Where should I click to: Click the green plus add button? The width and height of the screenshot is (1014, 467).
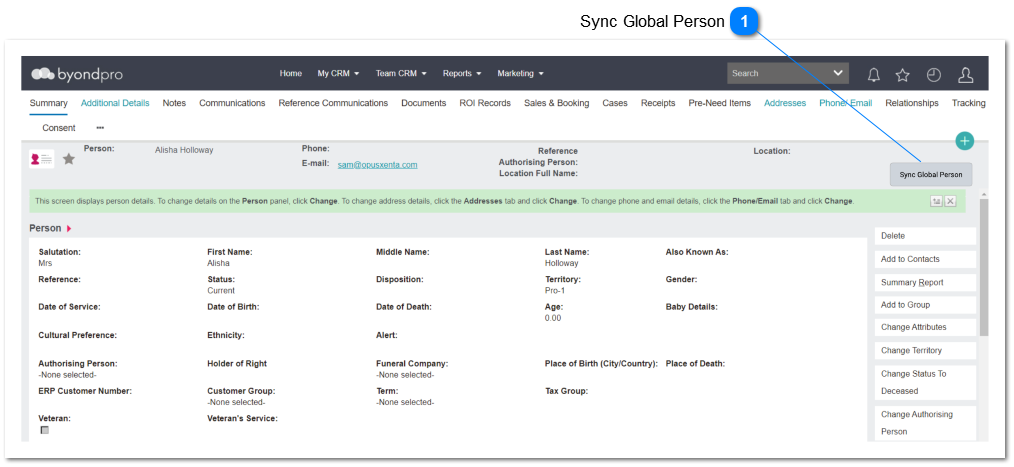[964, 140]
